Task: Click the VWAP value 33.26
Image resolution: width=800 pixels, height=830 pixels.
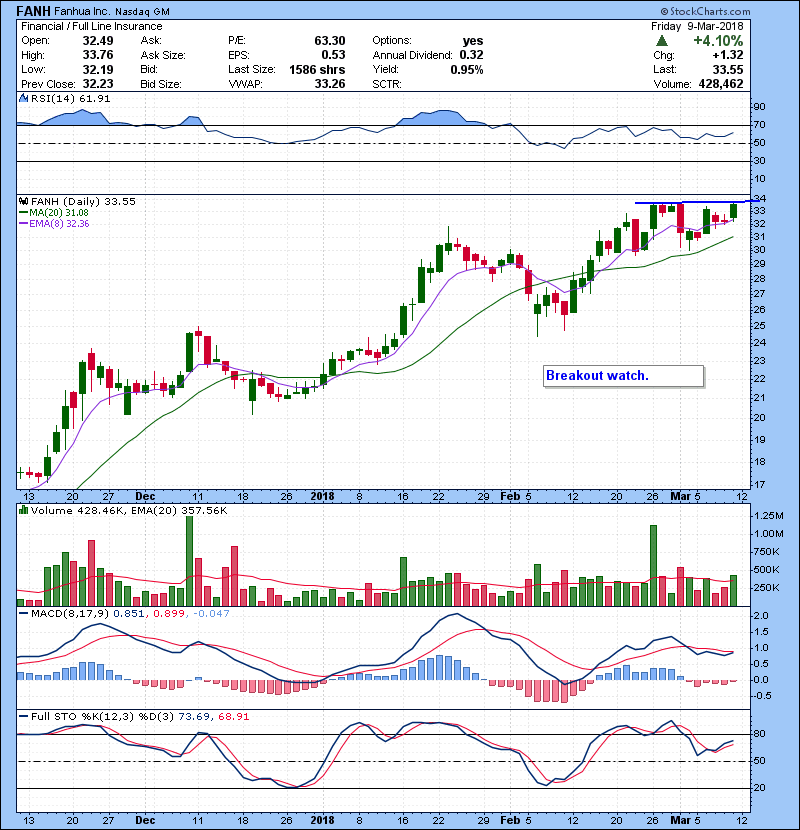Action: click(x=329, y=84)
